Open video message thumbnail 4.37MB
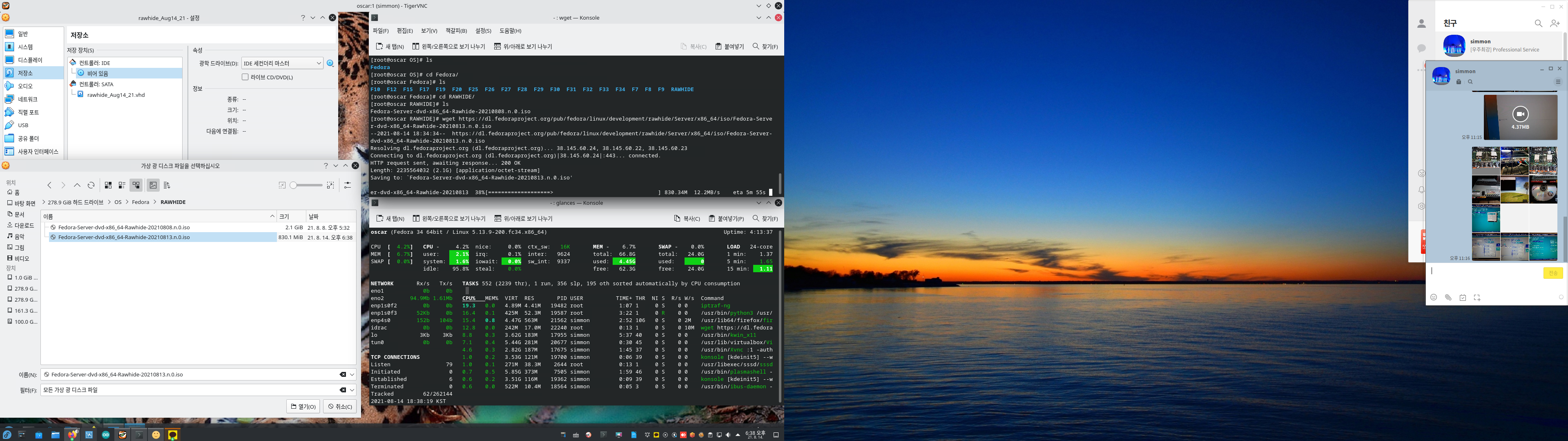 tap(1520, 118)
